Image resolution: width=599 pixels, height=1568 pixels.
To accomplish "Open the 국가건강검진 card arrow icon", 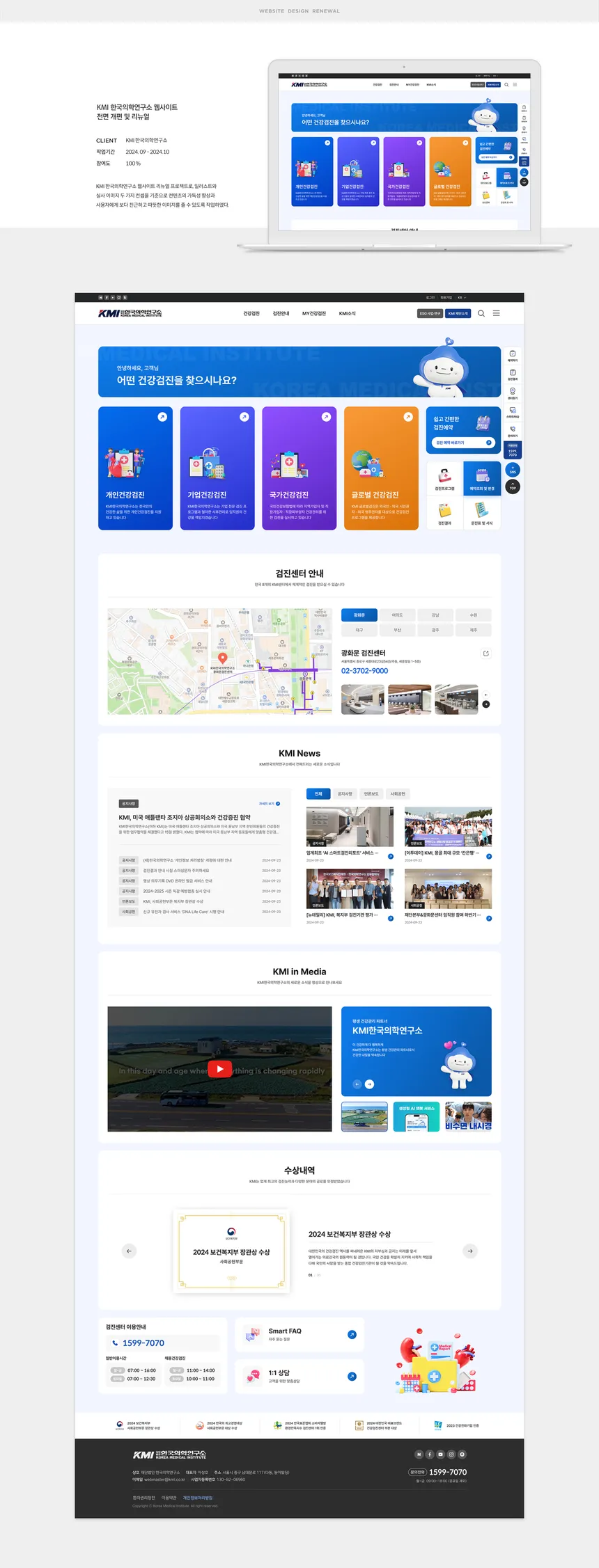I will pos(326,417).
